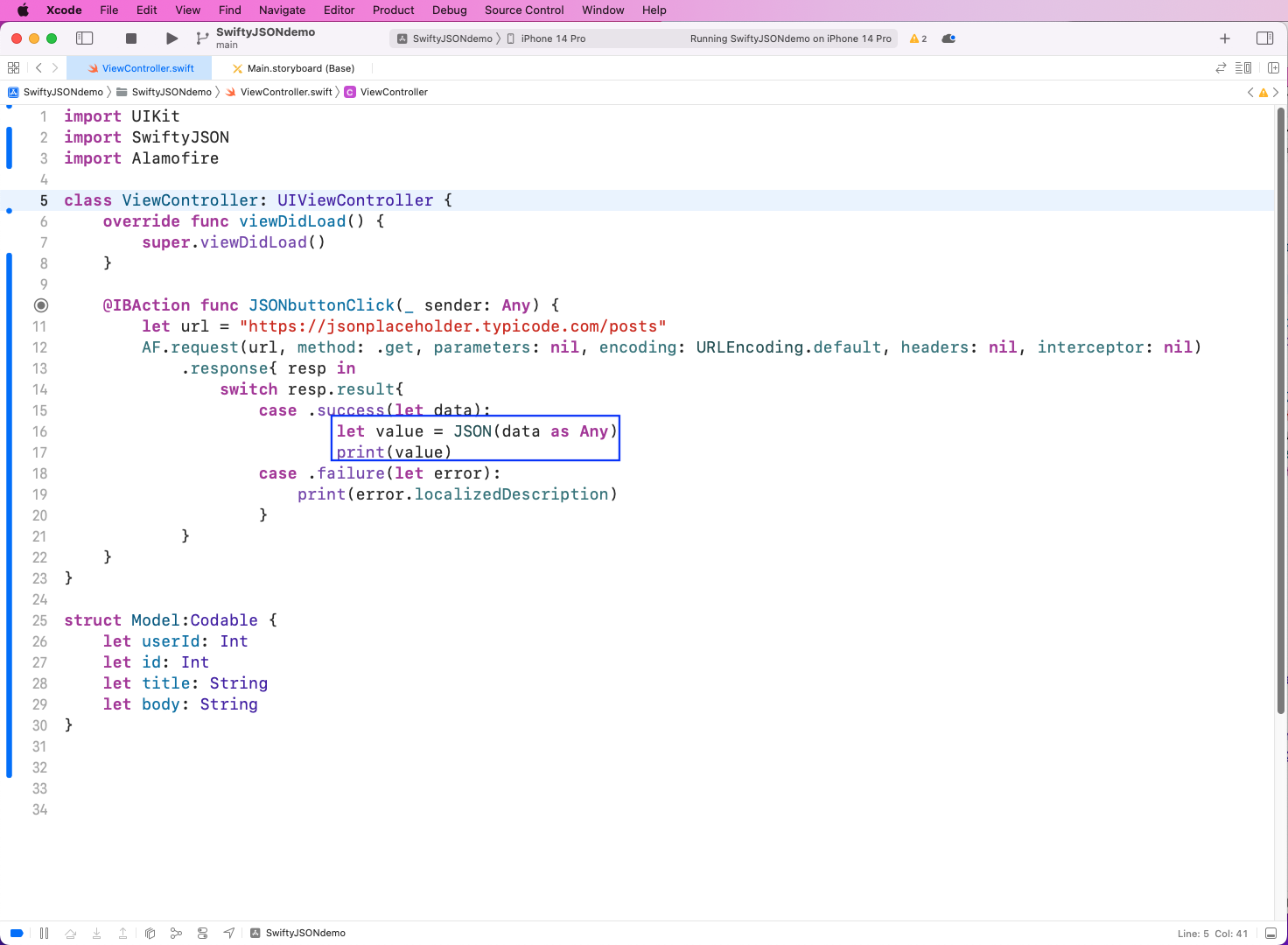Select SwiftyJSONdemo process in debug bar
1288x945 pixels.
coord(297,933)
